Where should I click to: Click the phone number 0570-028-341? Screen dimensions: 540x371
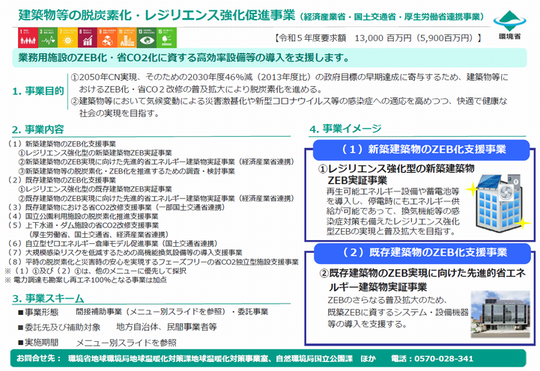pyautogui.click(x=444, y=359)
